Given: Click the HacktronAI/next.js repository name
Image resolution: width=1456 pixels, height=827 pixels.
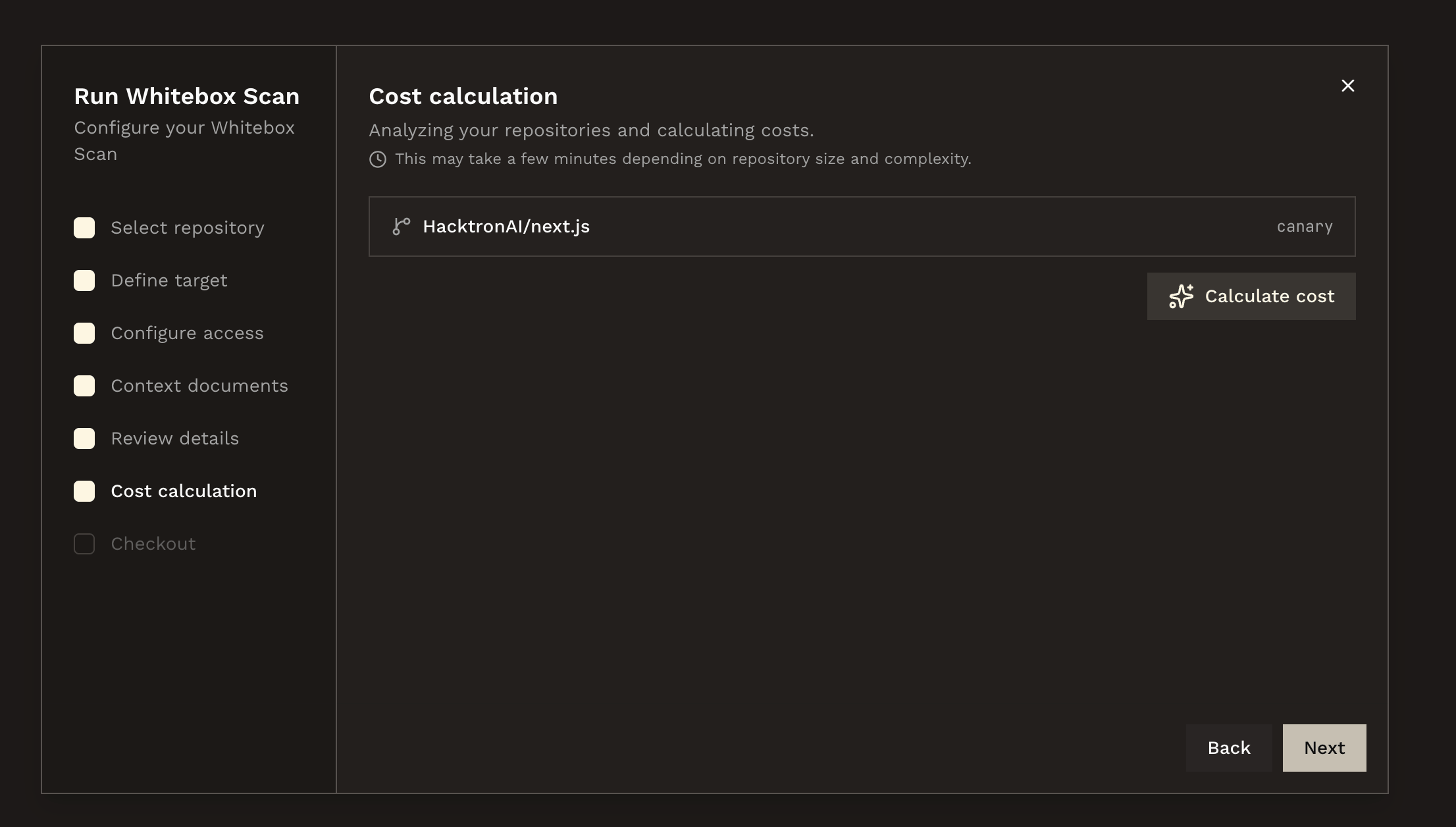Looking at the screenshot, I should pos(506,227).
